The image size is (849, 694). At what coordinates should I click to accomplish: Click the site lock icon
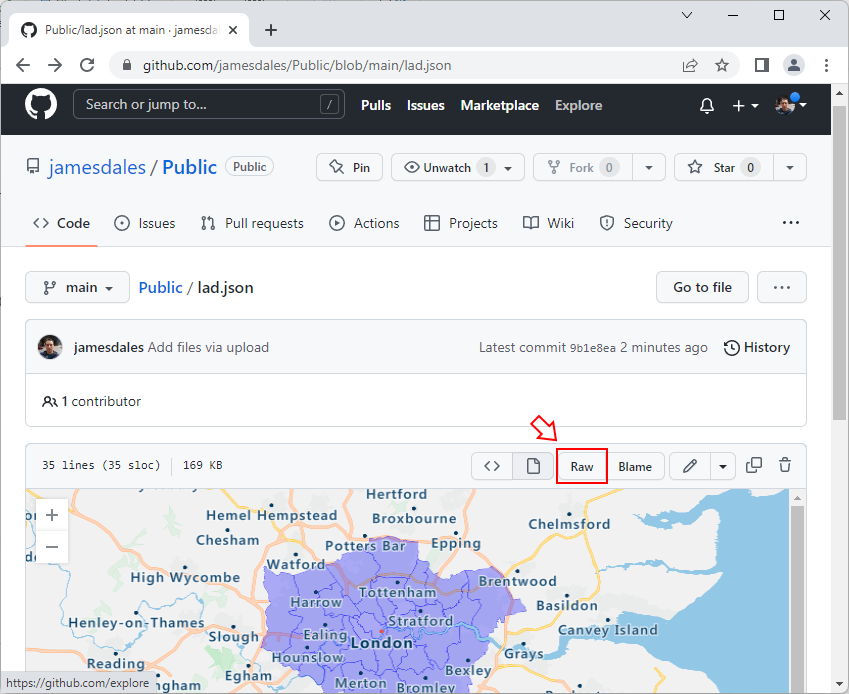click(127, 66)
